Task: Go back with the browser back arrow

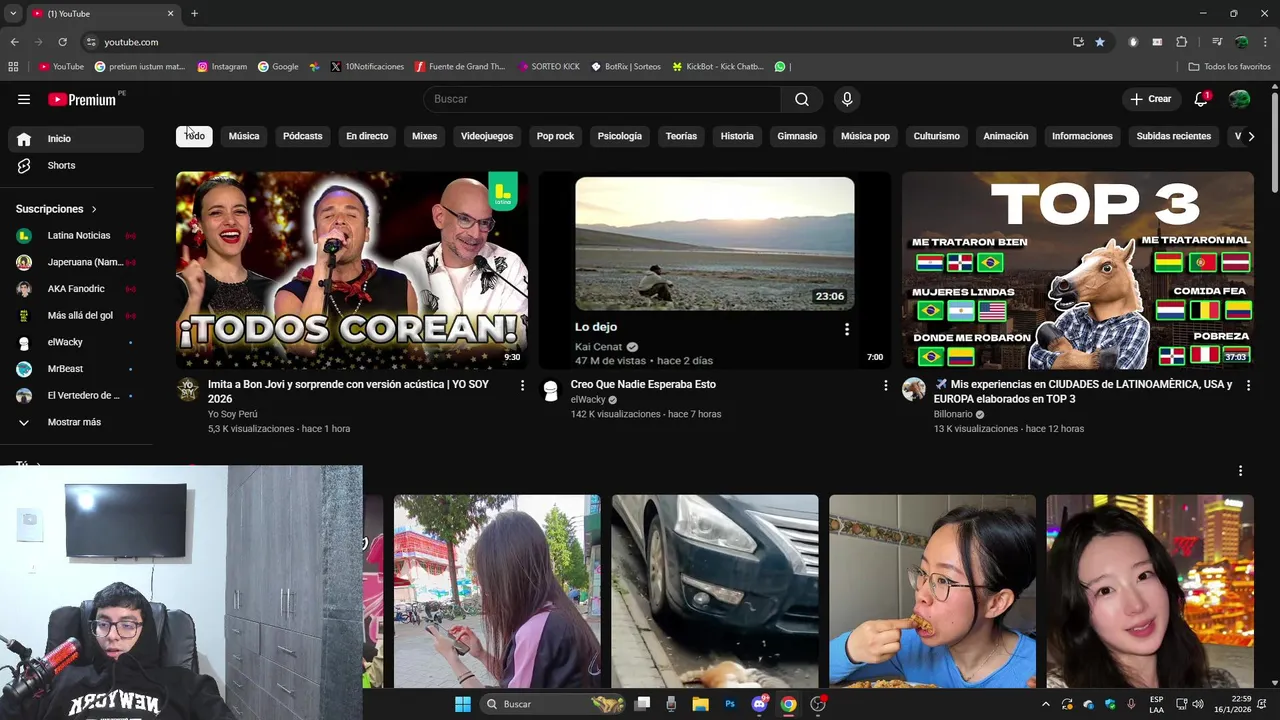Action: (14, 42)
